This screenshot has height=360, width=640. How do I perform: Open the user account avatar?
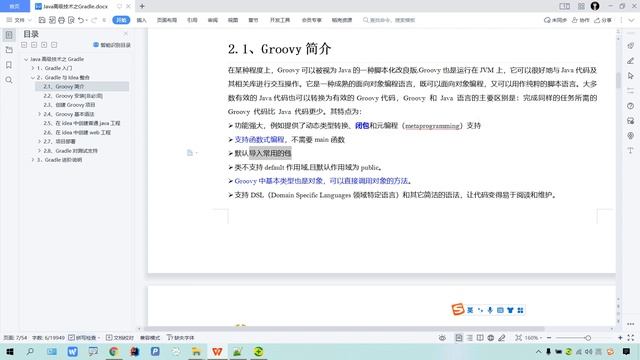tap(595, 6)
